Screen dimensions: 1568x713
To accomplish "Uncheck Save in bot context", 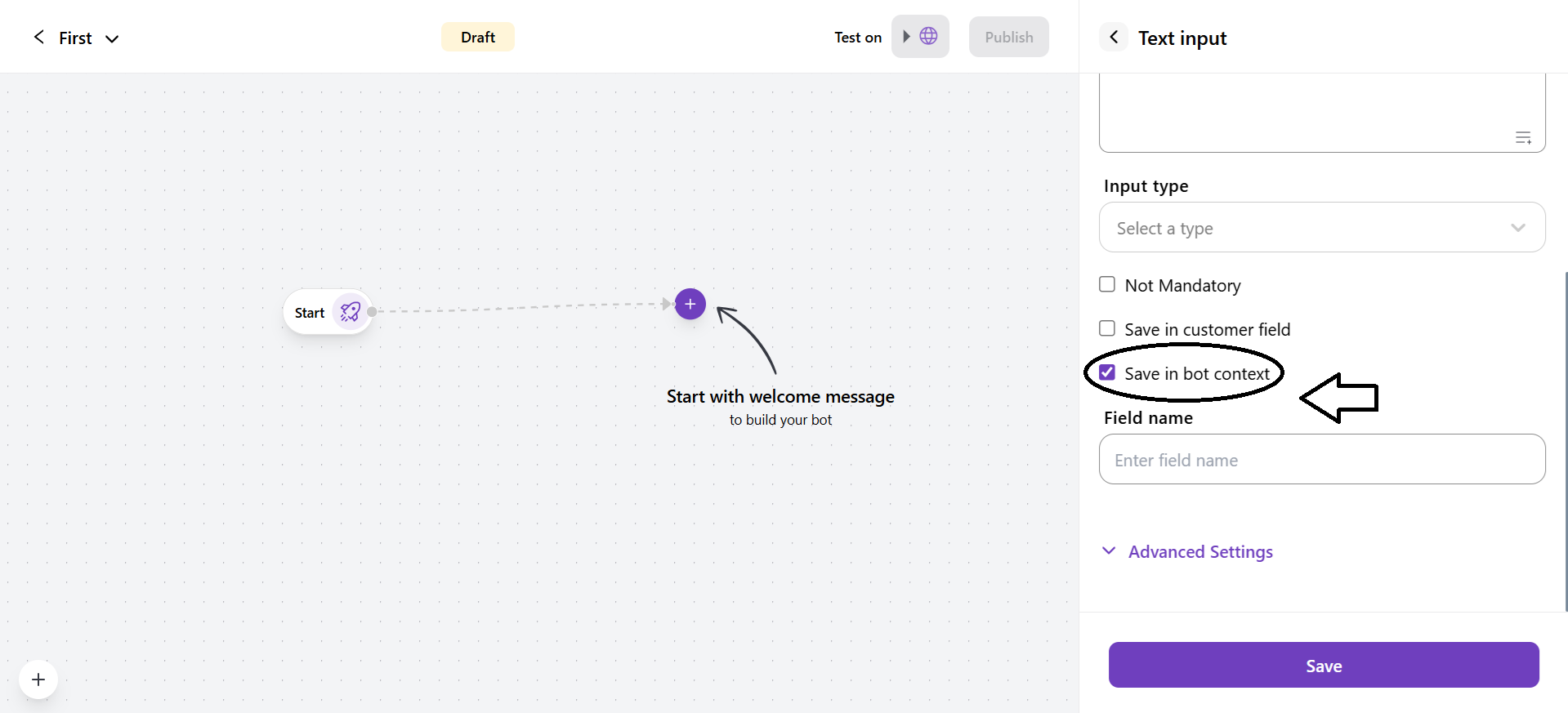I will pos(1107,373).
